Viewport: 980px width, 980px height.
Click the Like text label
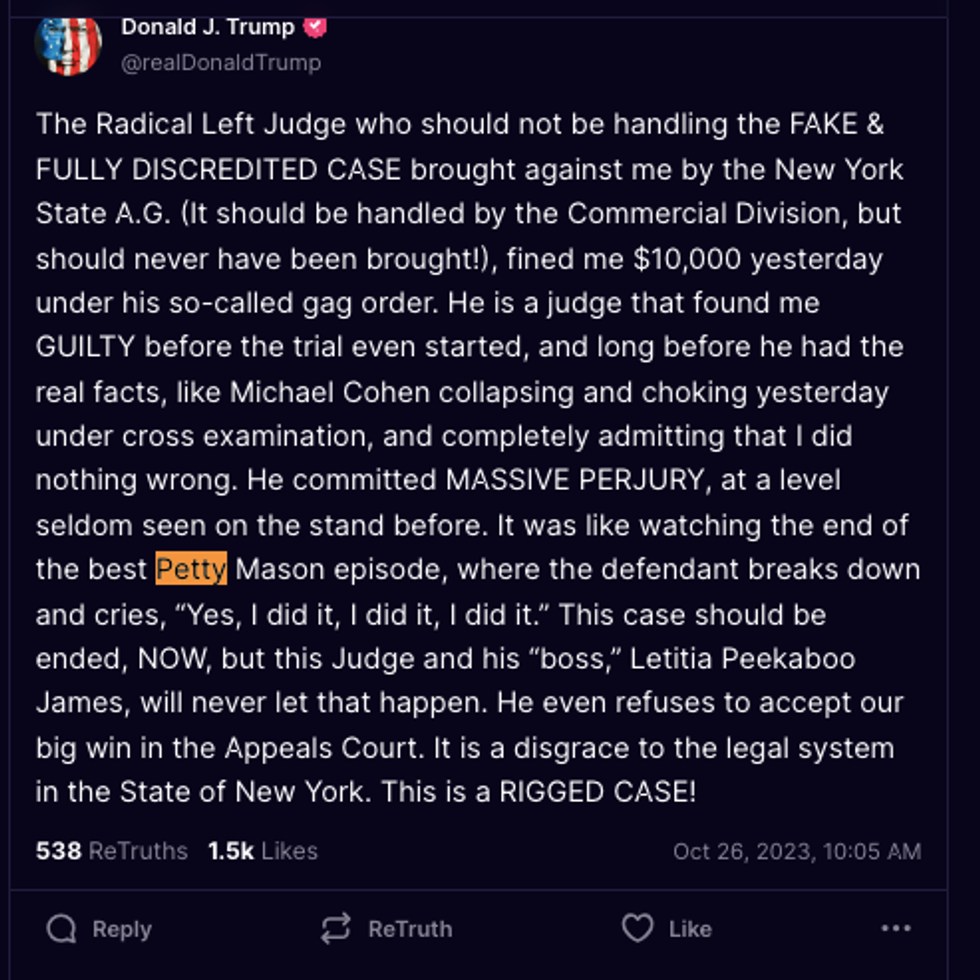coord(690,929)
